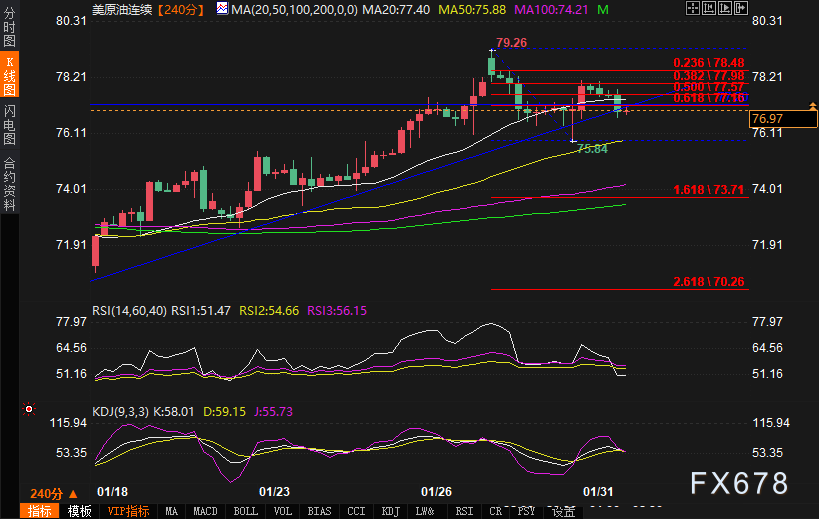Click the RSI3:56.15 value

[x=337, y=311]
